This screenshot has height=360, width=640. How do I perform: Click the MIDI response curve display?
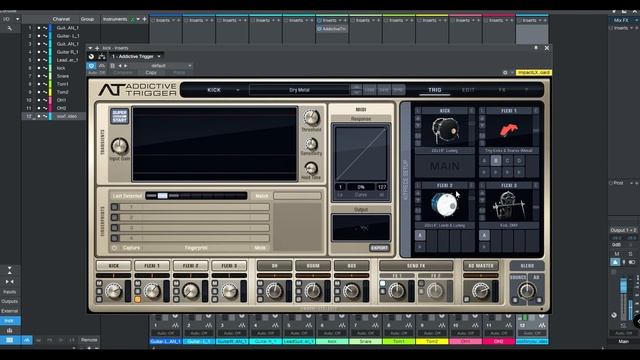pyautogui.click(x=361, y=153)
